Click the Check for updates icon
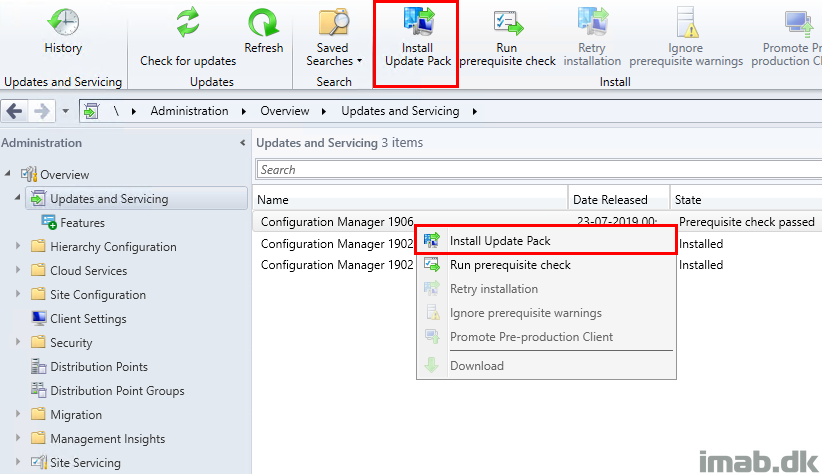 tap(188, 22)
